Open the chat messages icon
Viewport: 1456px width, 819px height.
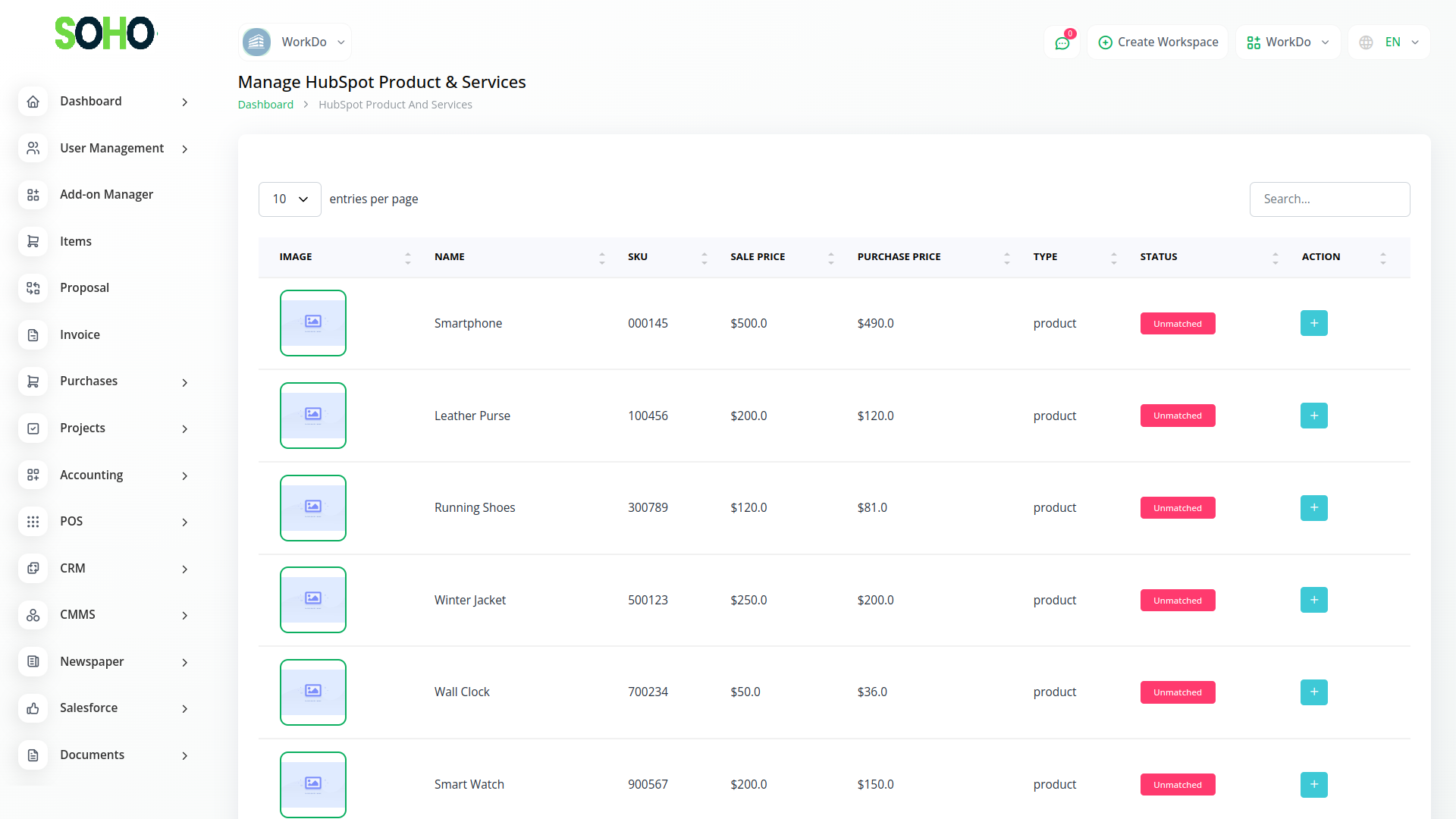click(x=1062, y=42)
